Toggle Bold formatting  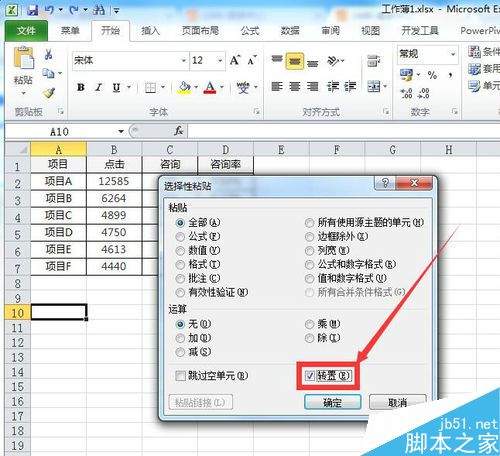point(81,87)
